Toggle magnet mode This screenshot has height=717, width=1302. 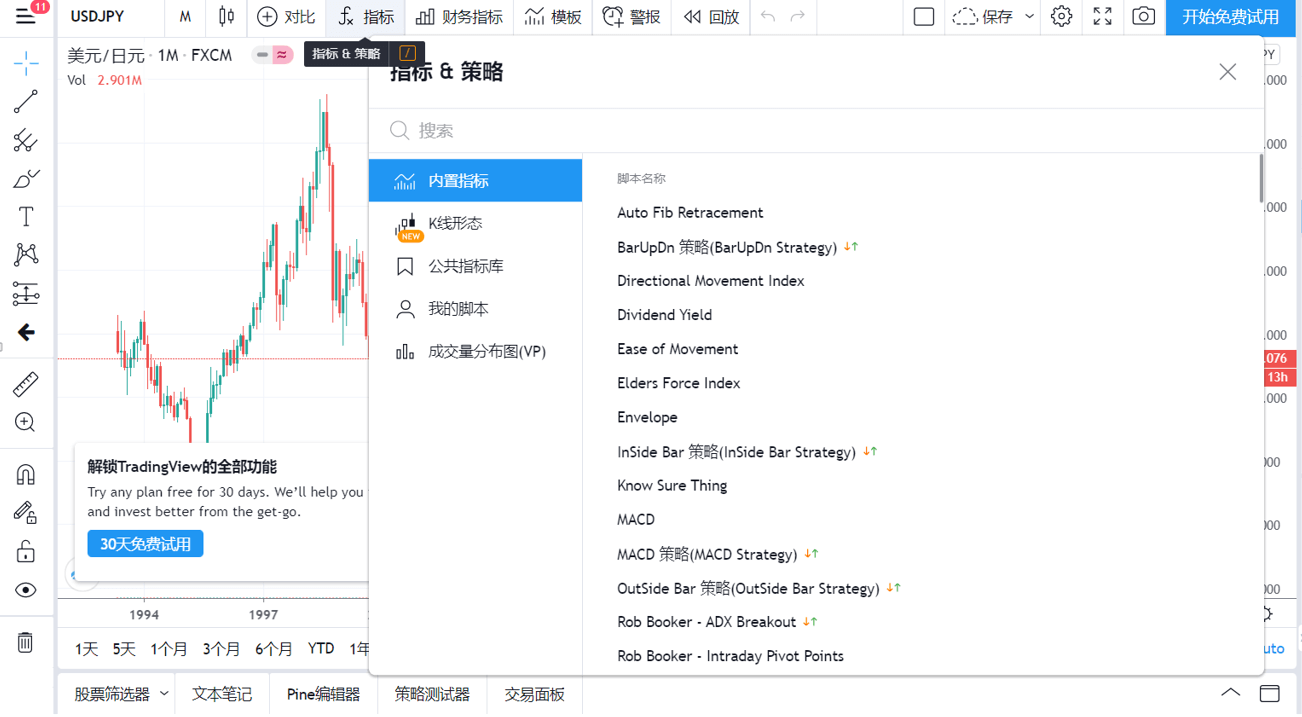point(26,474)
